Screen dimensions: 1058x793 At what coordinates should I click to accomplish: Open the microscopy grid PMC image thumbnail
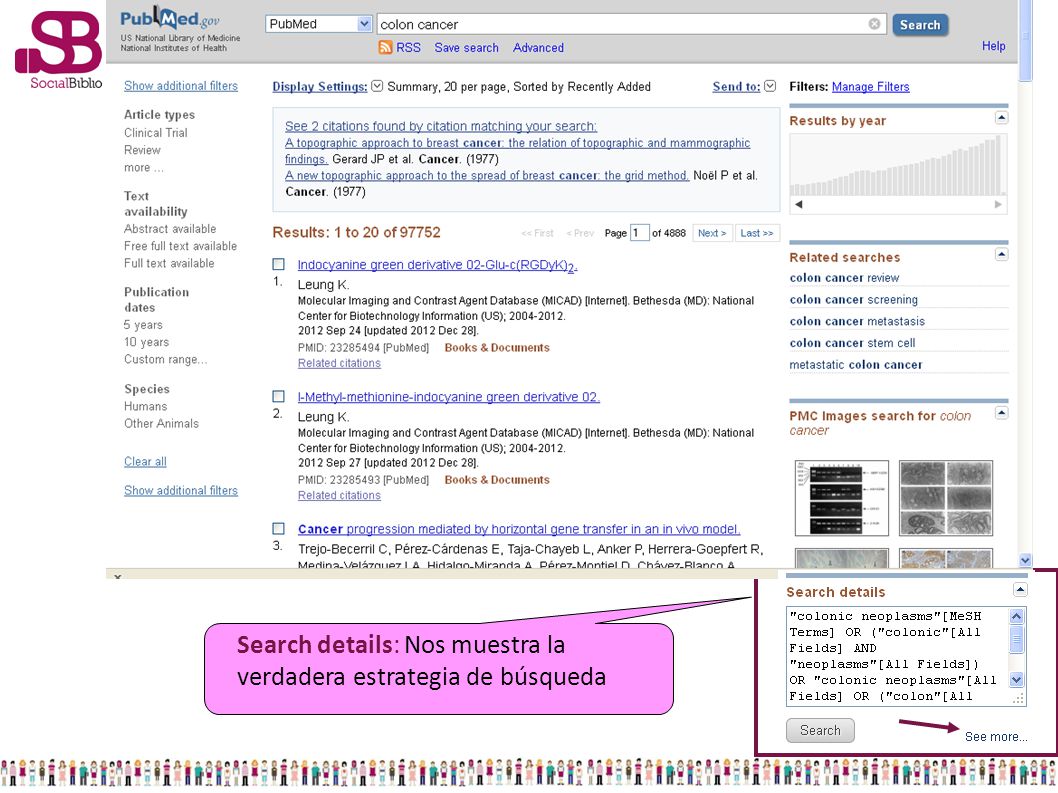(946, 498)
